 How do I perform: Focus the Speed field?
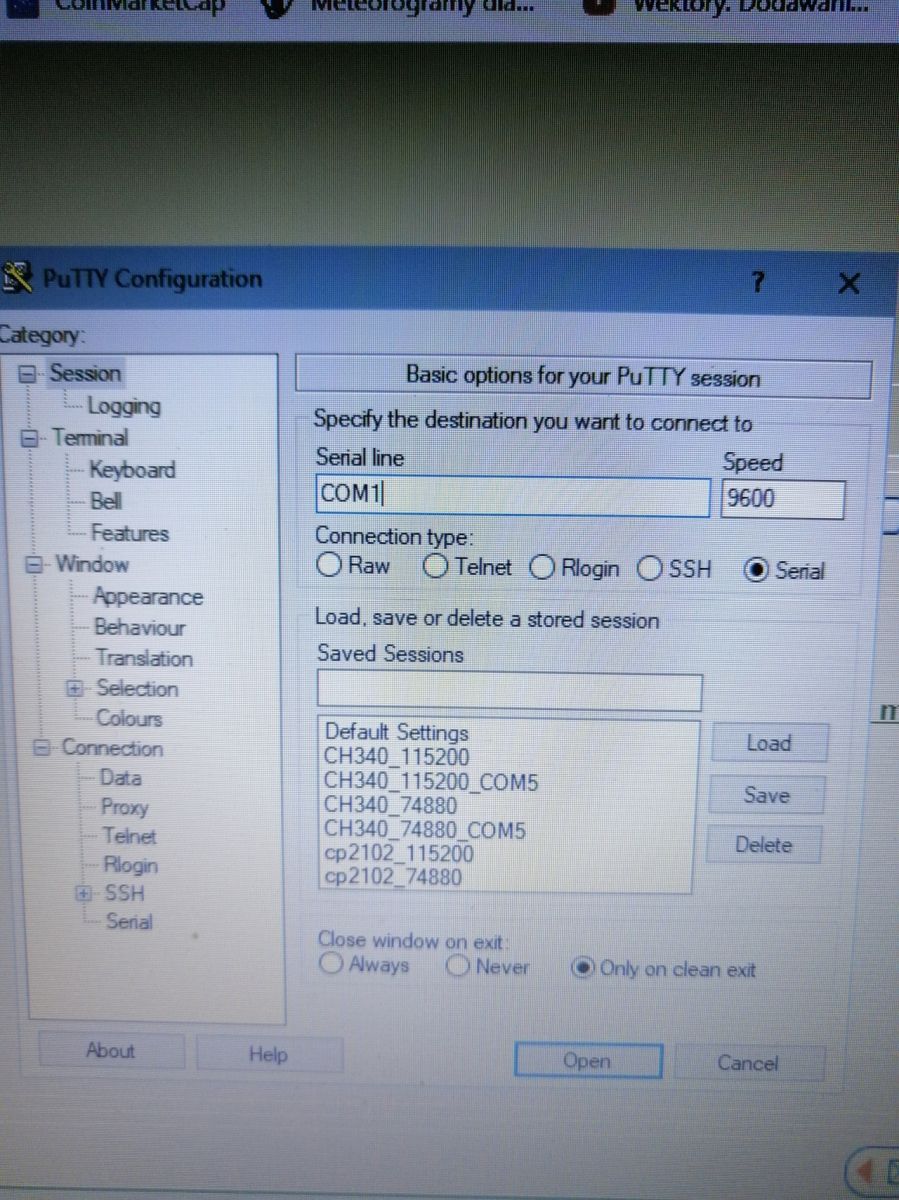coord(782,498)
